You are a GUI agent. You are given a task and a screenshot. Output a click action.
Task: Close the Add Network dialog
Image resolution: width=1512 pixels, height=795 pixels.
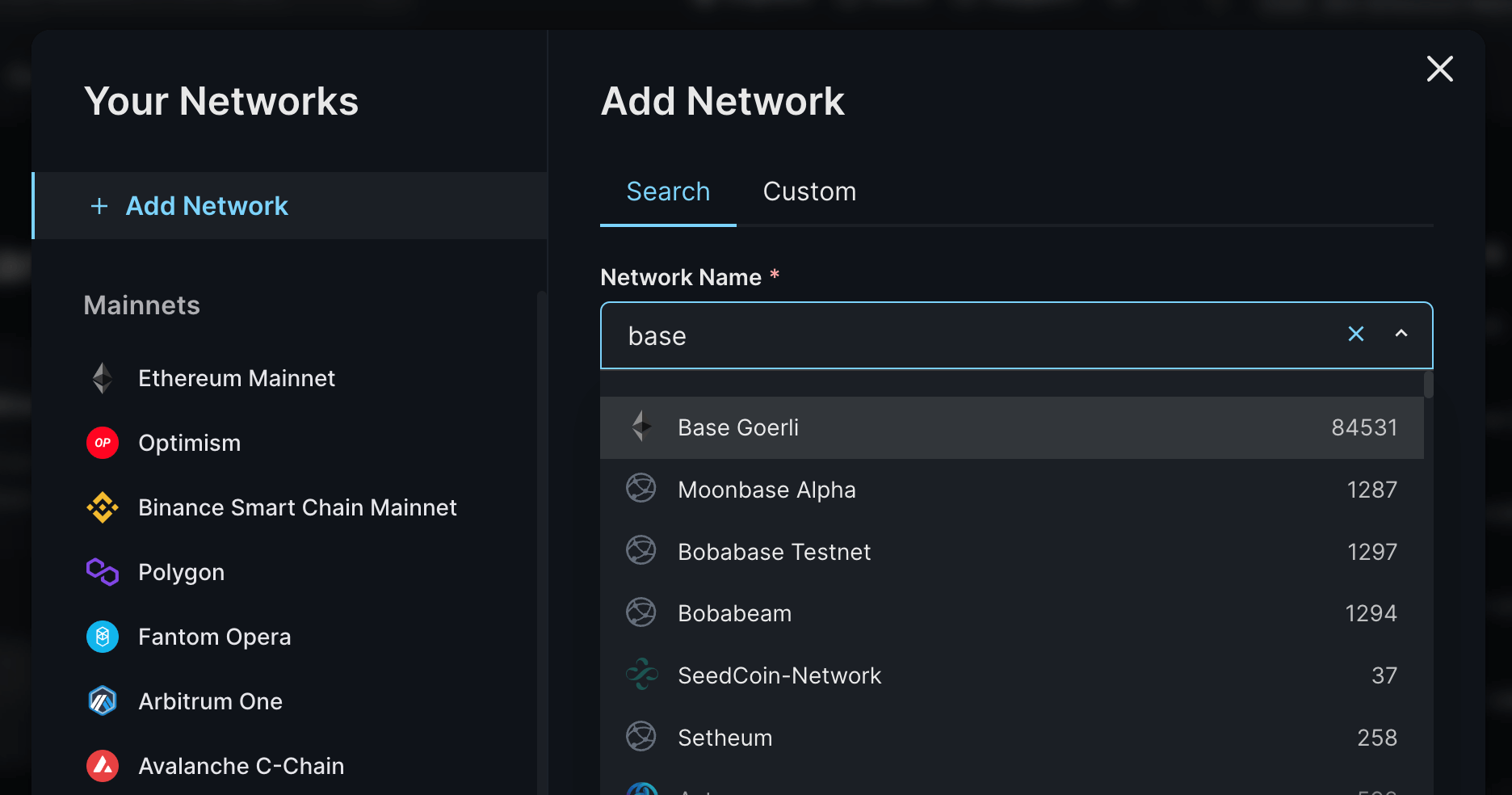click(x=1439, y=69)
